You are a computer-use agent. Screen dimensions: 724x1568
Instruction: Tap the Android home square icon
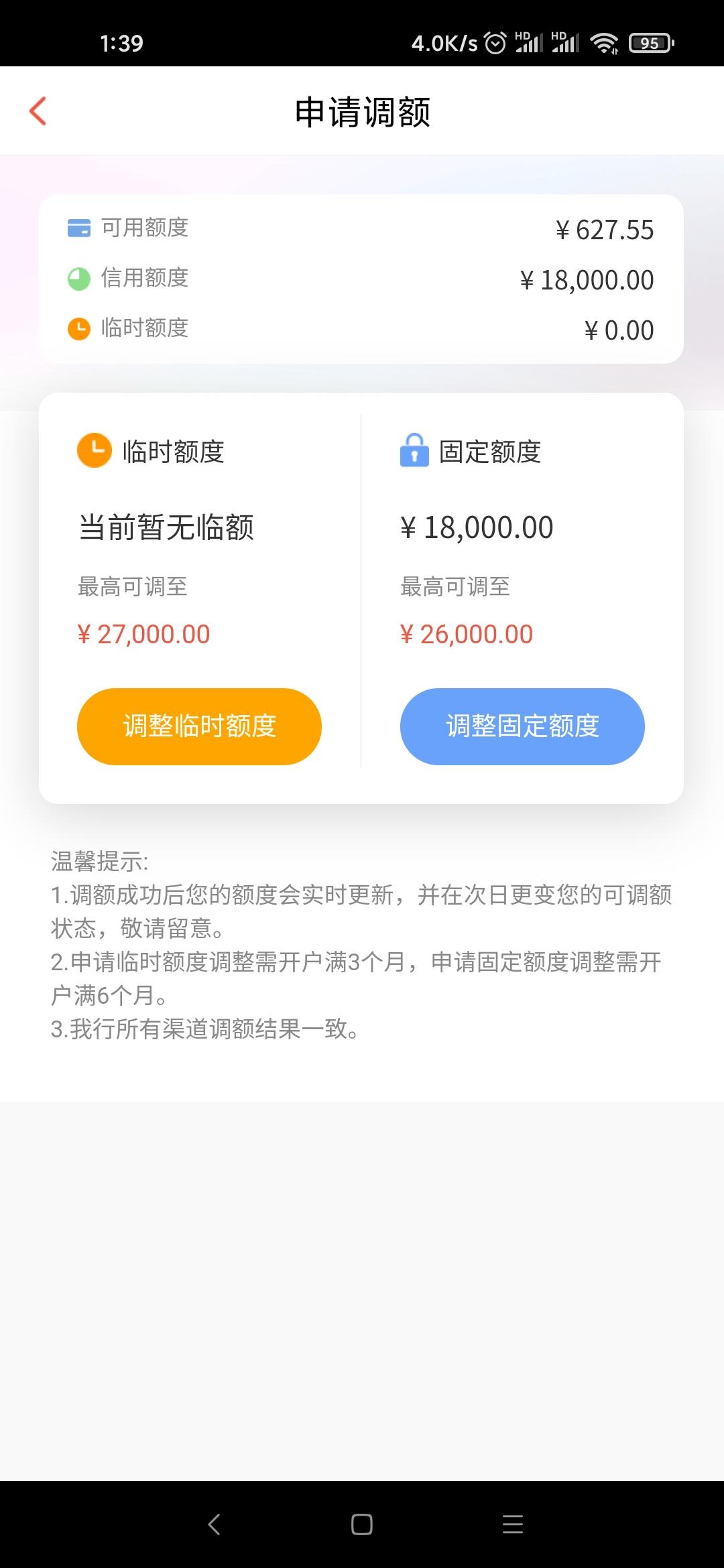tap(362, 1524)
